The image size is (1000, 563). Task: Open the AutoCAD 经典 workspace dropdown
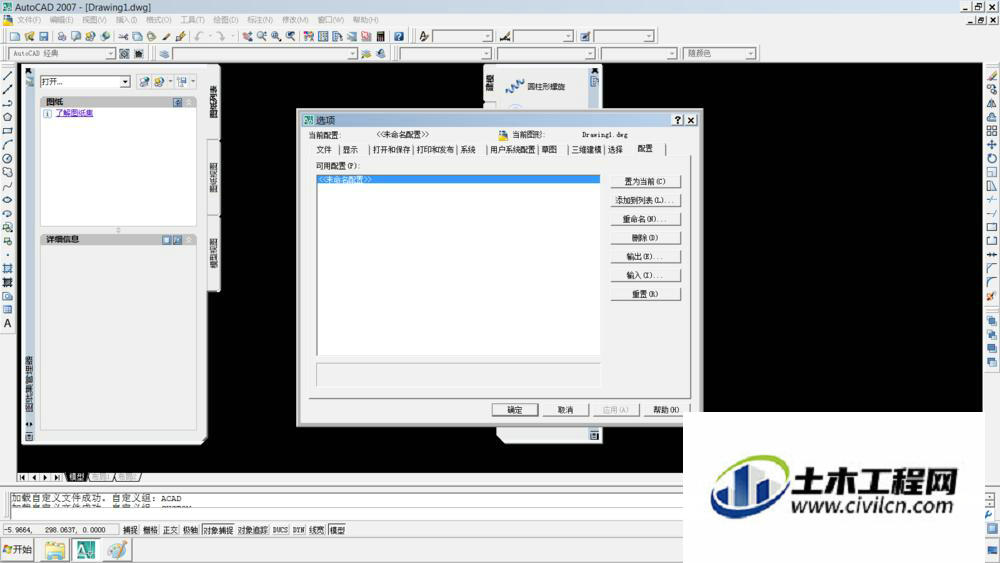point(110,54)
